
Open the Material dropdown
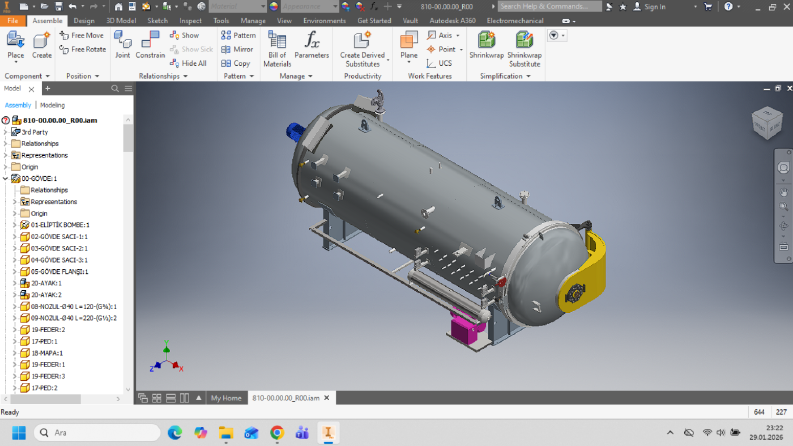(238, 7)
